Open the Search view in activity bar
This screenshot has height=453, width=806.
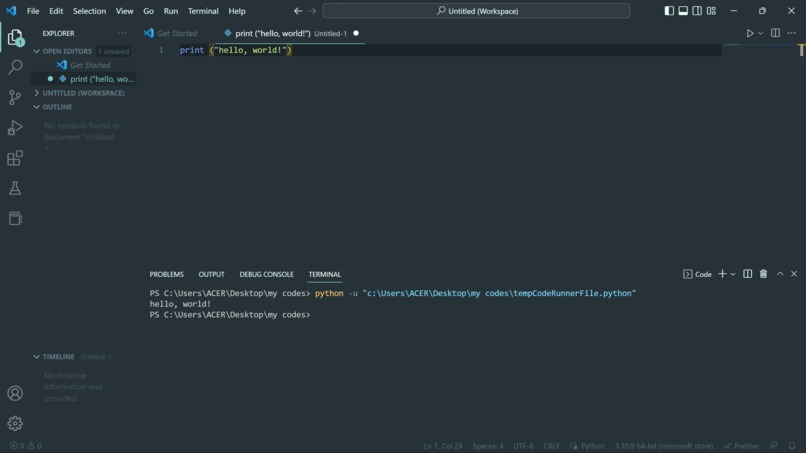coord(15,67)
